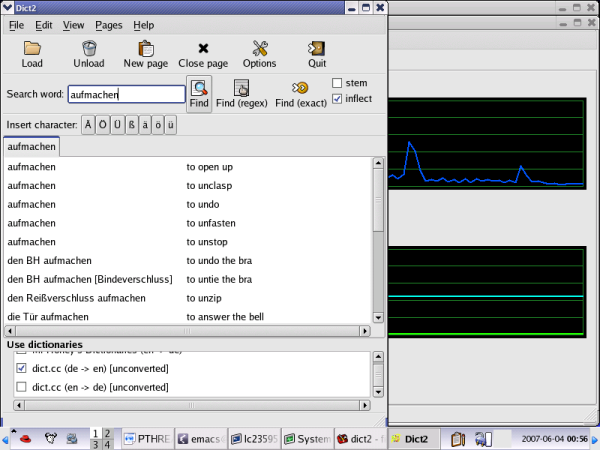Run Find (exact) search
The image size is (600, 450).
pos(301,94)
